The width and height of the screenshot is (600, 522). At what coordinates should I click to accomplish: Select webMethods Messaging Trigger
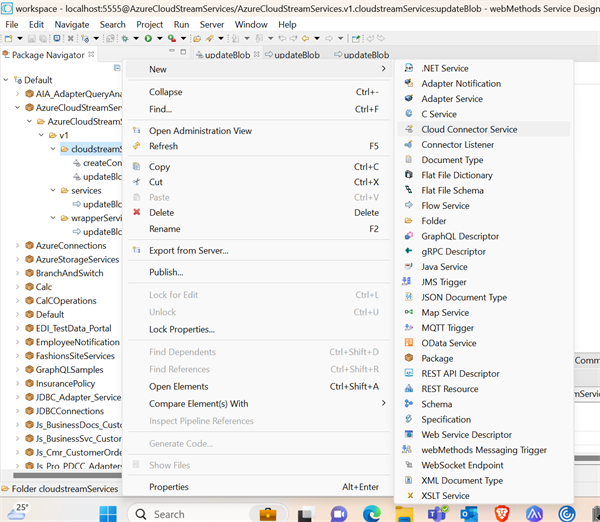484,450
